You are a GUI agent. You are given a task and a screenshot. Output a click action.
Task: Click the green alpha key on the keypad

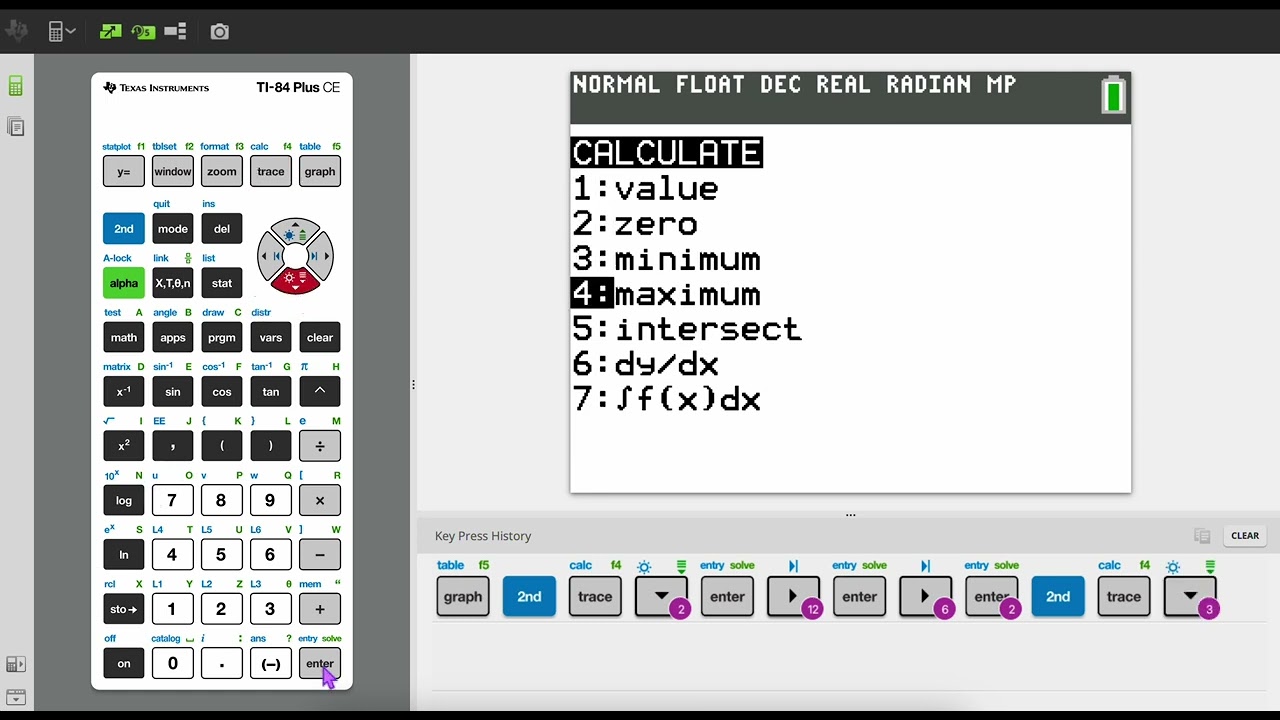pyautogui.click(x=124, y=283)
